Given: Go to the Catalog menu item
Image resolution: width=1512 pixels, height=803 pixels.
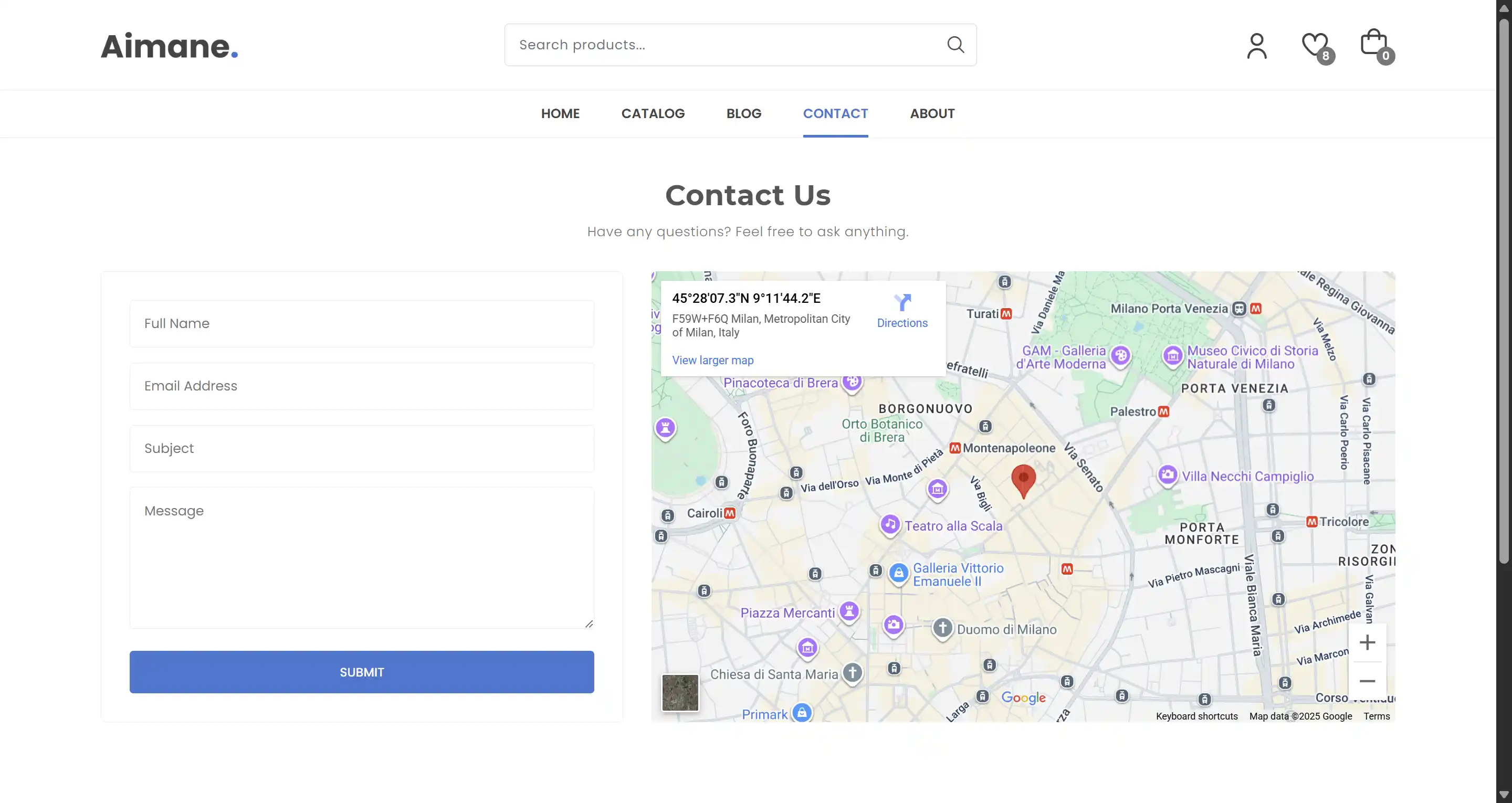Looking at the screenshot, I should pyautogui.click(x=653, y=113).
